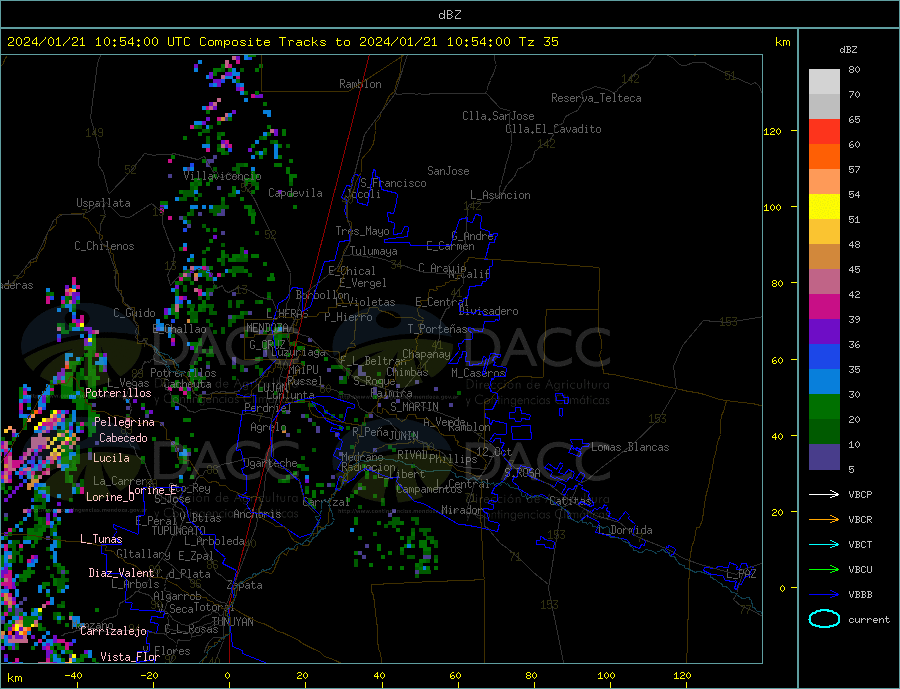Click the Capdevila label
The width and height of the screenshot is (900, 689).
pos(296,193)
